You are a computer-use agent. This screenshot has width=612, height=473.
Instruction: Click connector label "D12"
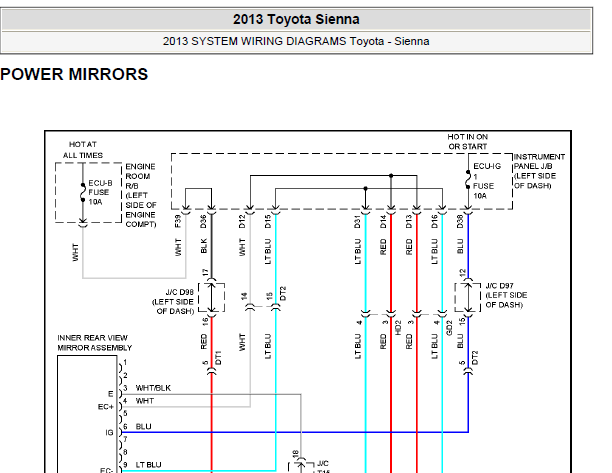click(242, 221)
